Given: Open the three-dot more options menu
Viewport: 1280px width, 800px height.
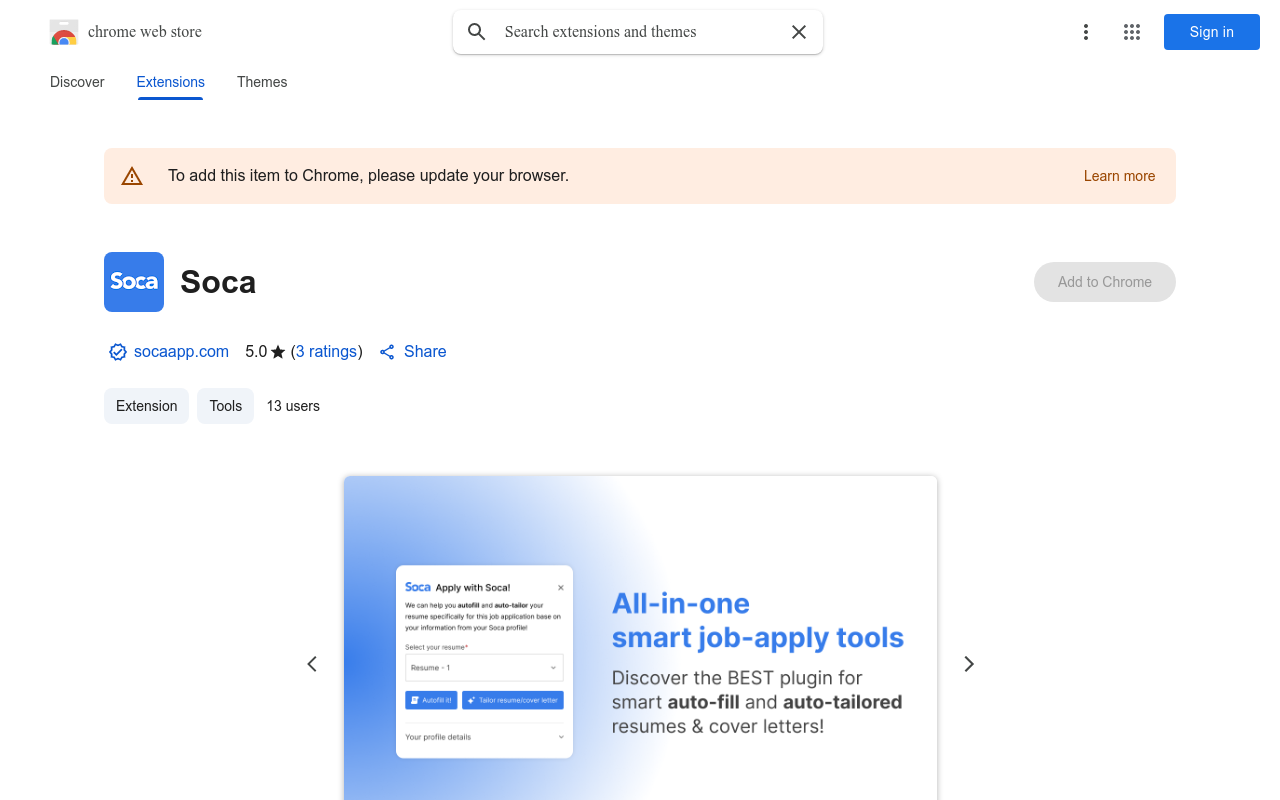Looking at the screenshot, I should coord(1086,32).
